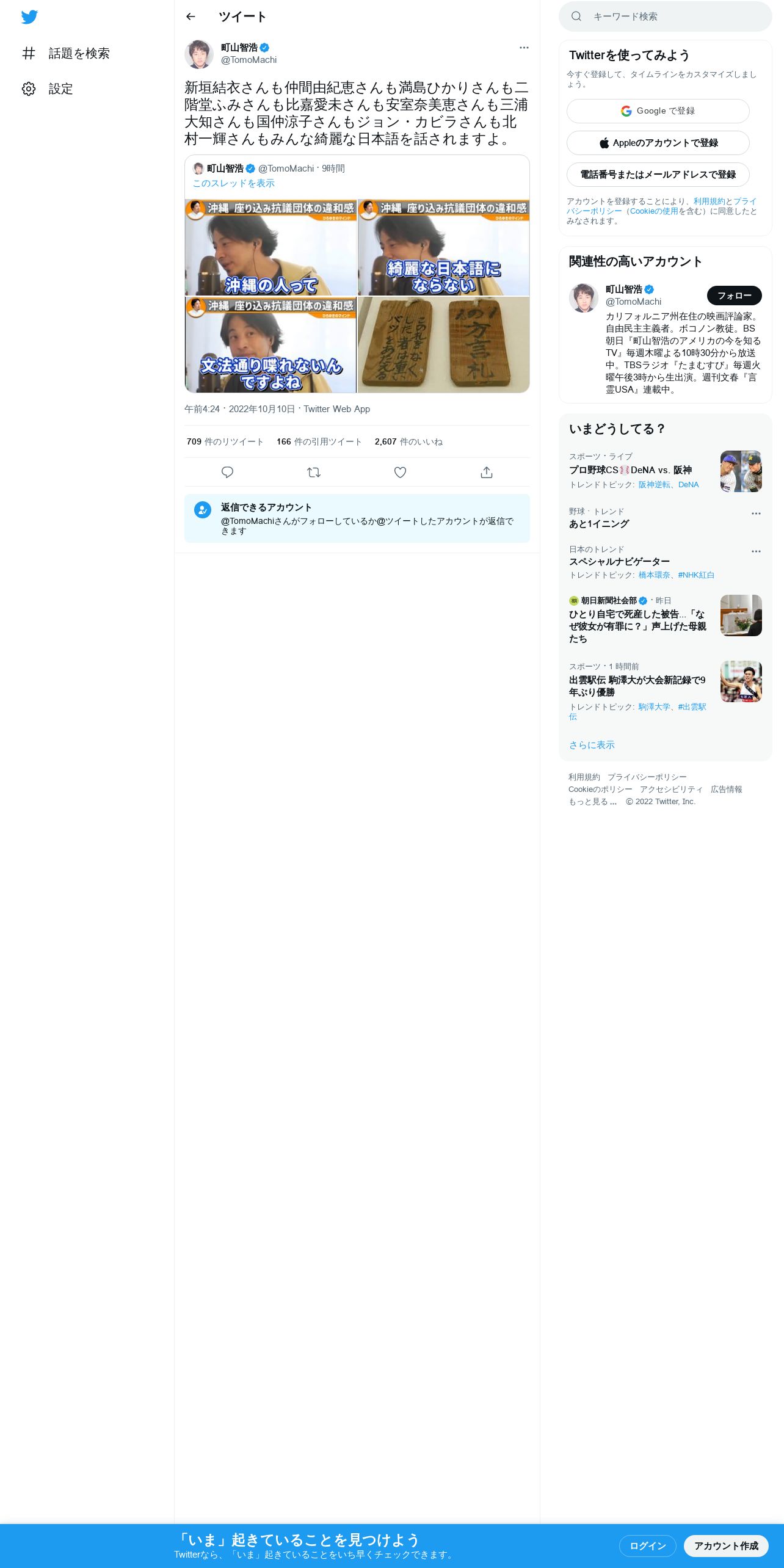The width and height of the screenshot is (784, 1568).
Task: Click さらに表示 show more link
Action: (x=592, y=745)
